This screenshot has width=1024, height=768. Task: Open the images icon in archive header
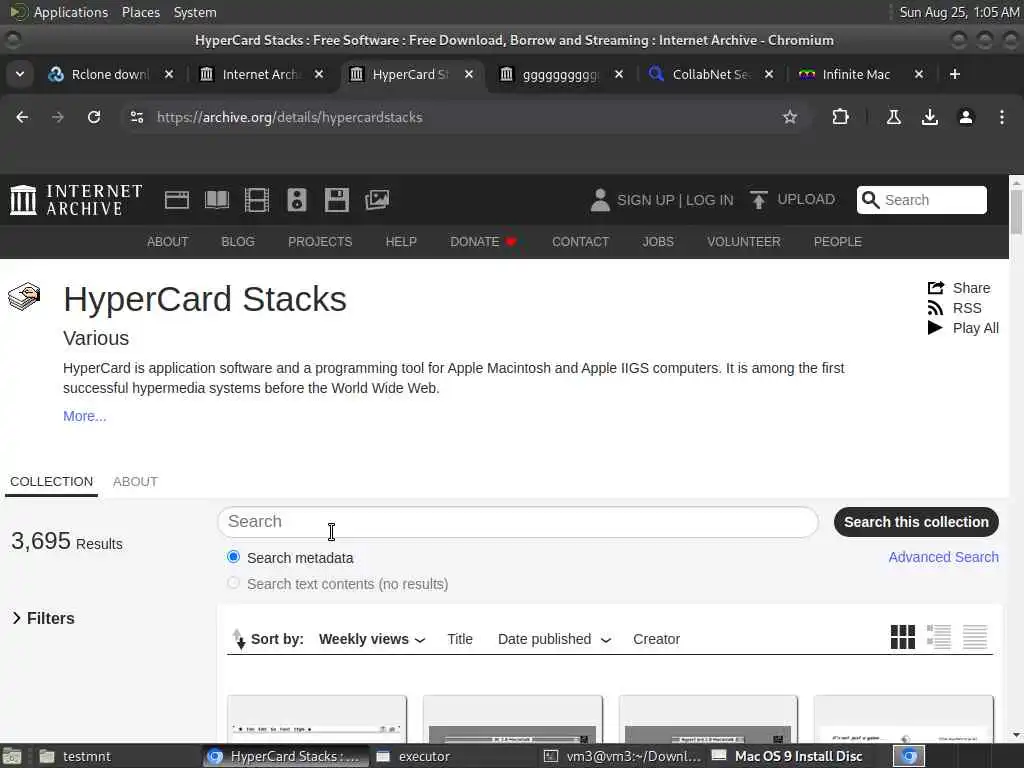point(377,200)
